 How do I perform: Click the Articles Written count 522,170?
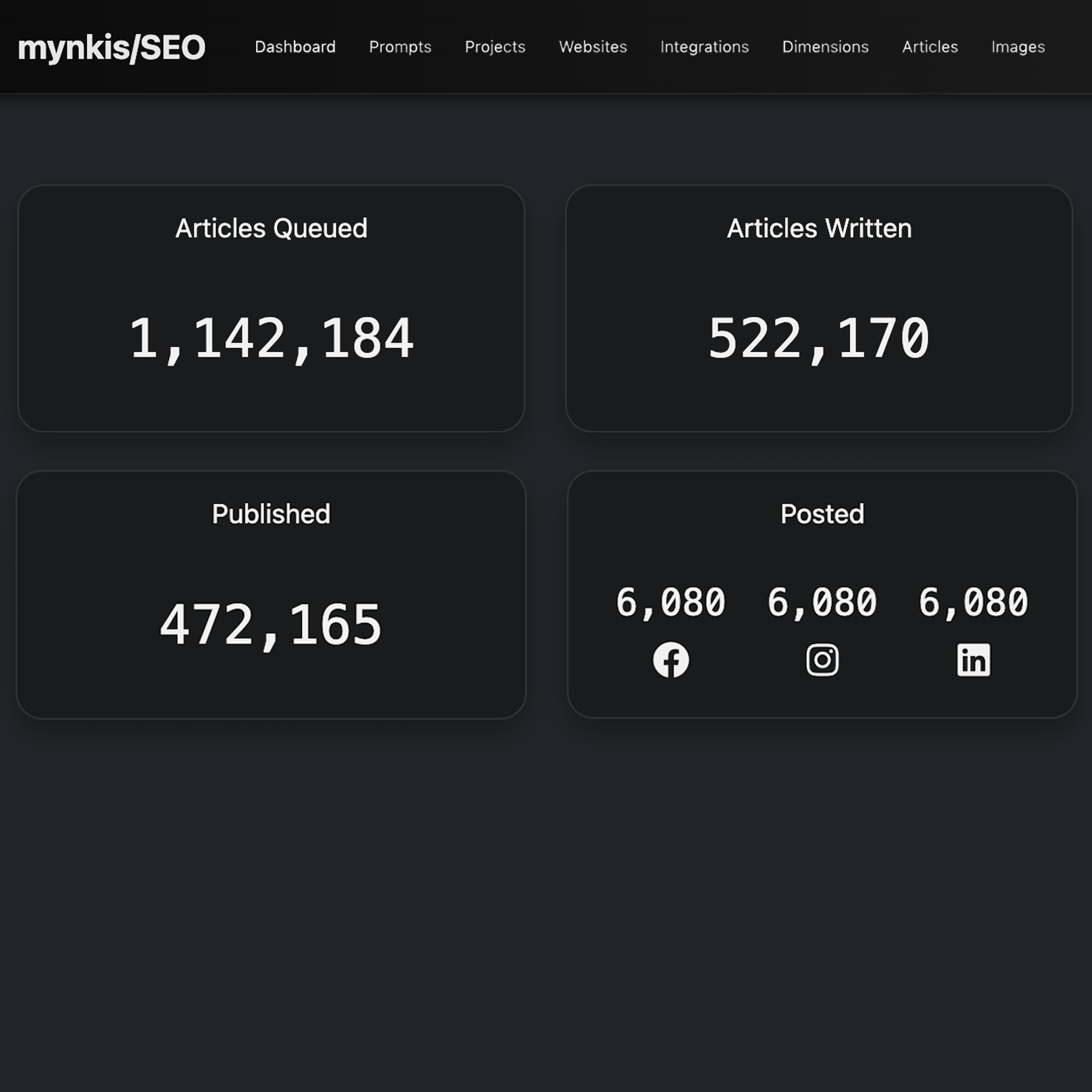click(818, 338)
